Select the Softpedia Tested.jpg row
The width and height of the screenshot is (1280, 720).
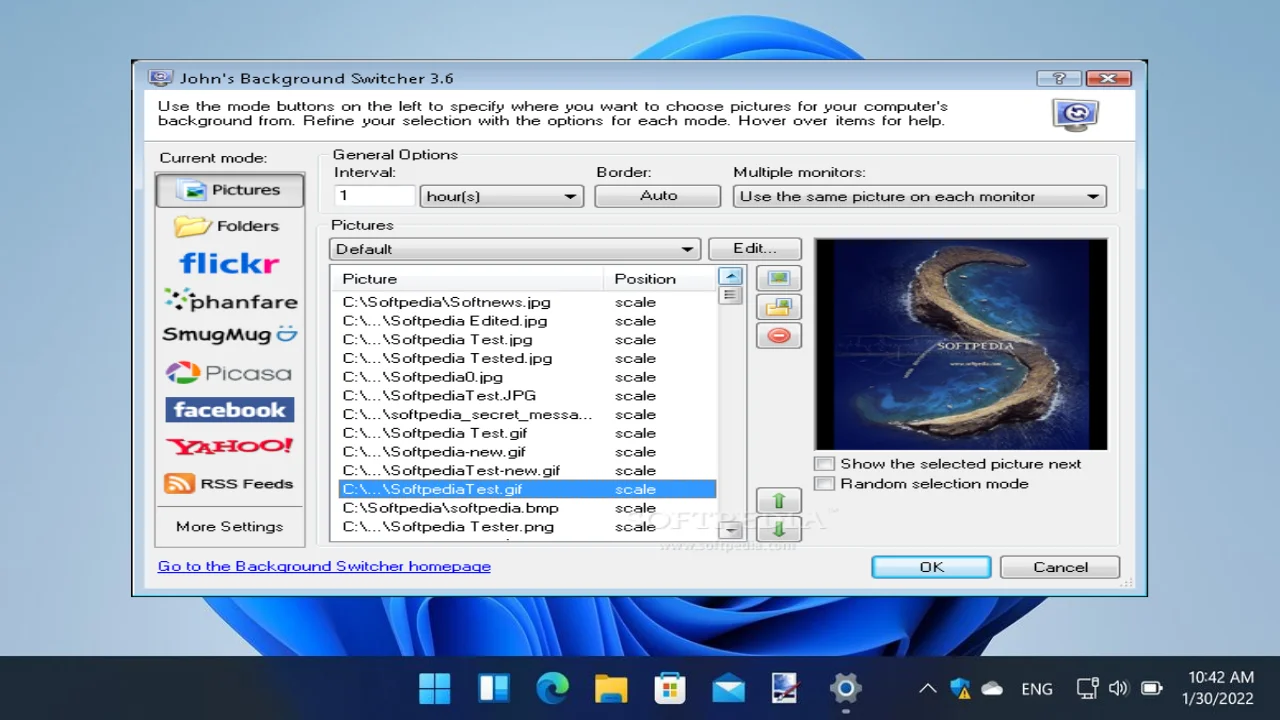(x=527, y=358)
